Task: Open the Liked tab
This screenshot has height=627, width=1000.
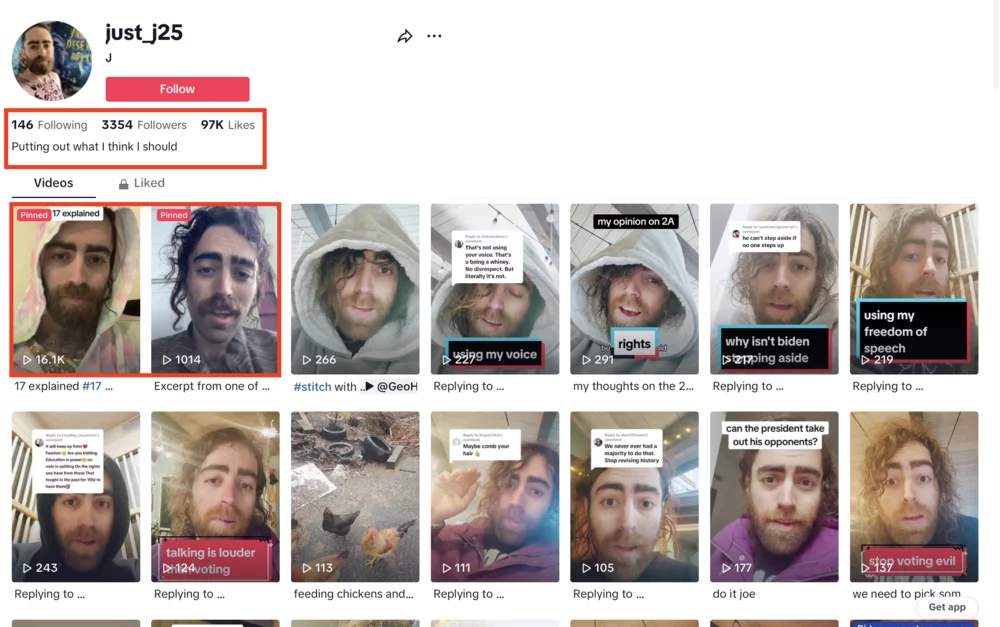Action: (149, 183)
